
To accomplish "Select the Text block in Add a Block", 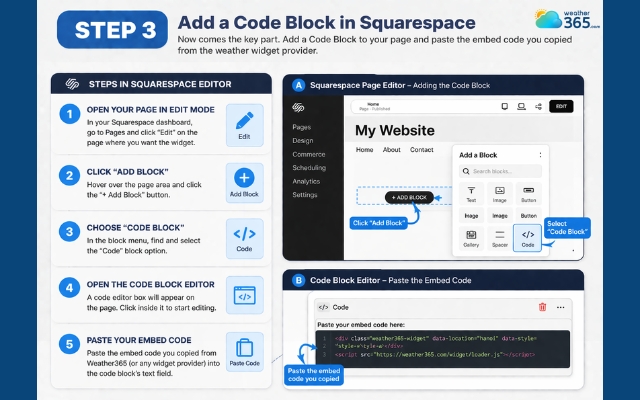I will (471, 194).
